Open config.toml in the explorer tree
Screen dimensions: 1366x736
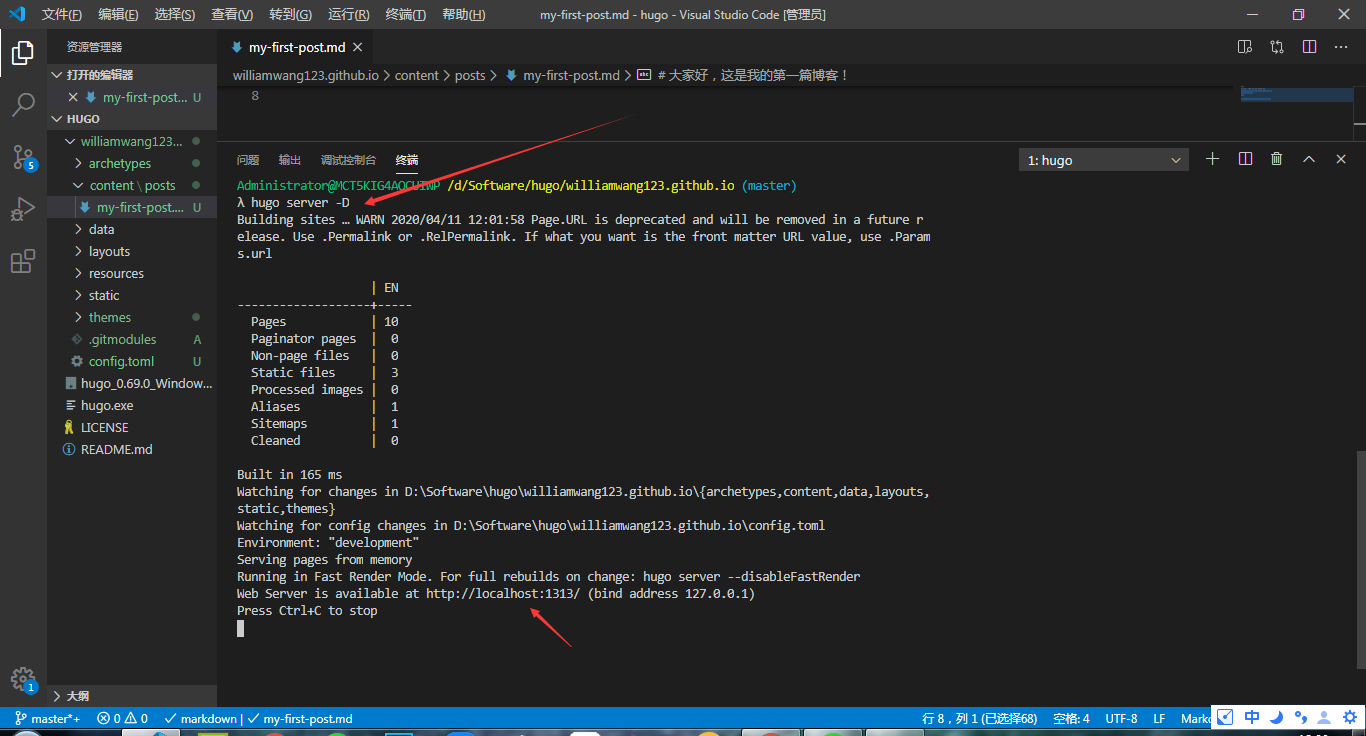point(132,361)
